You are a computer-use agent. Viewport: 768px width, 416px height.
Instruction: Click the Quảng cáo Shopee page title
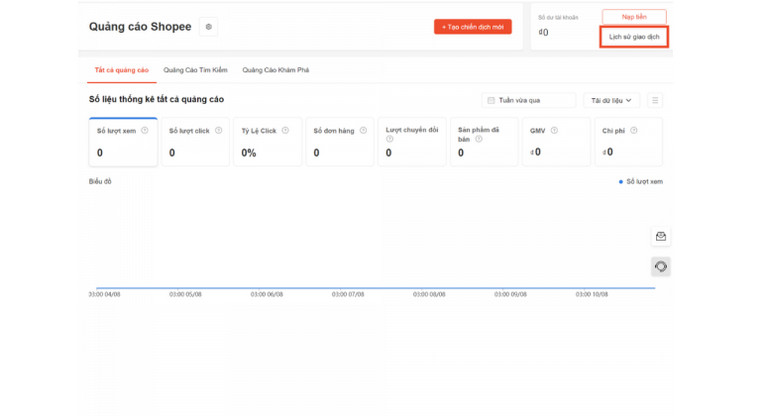(x=140, y=27)
